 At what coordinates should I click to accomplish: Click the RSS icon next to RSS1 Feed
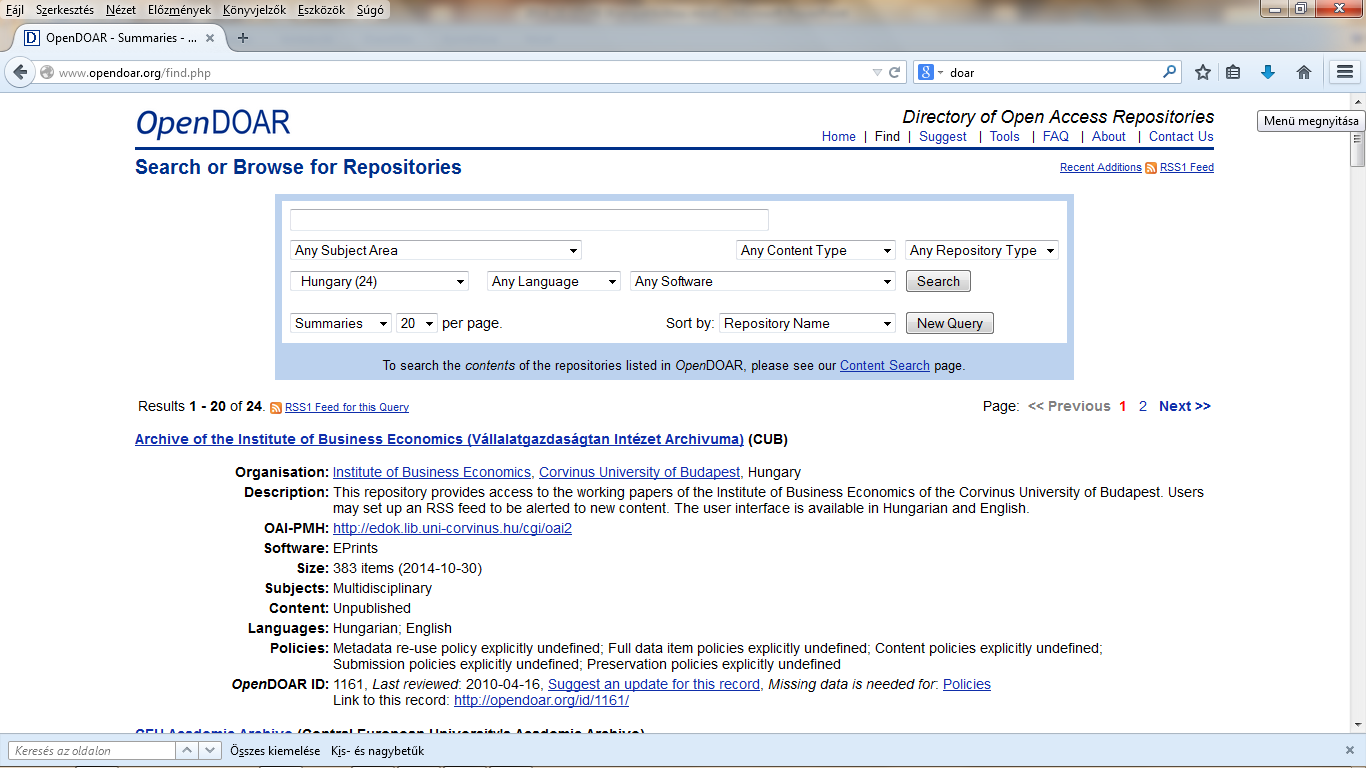click(x=1151, y=168)
